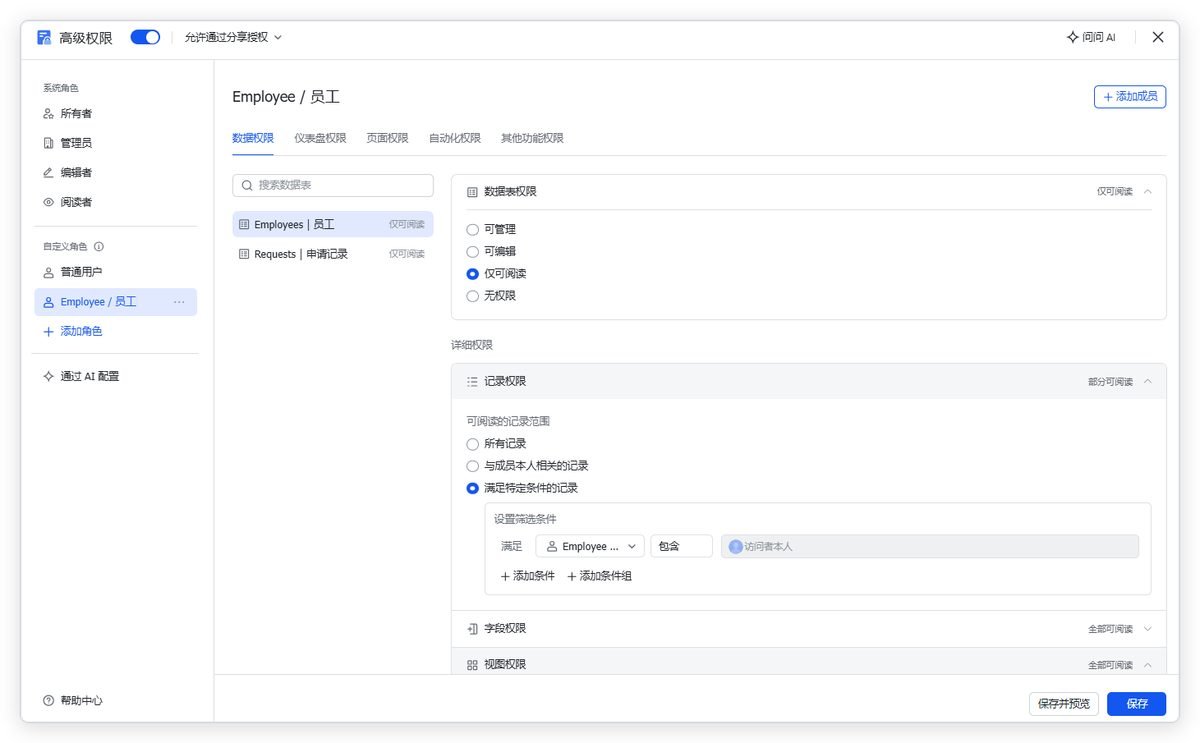Select the 无权限 radio option
The height and width of the screenshot is (743, 1200).
[473, 296]
